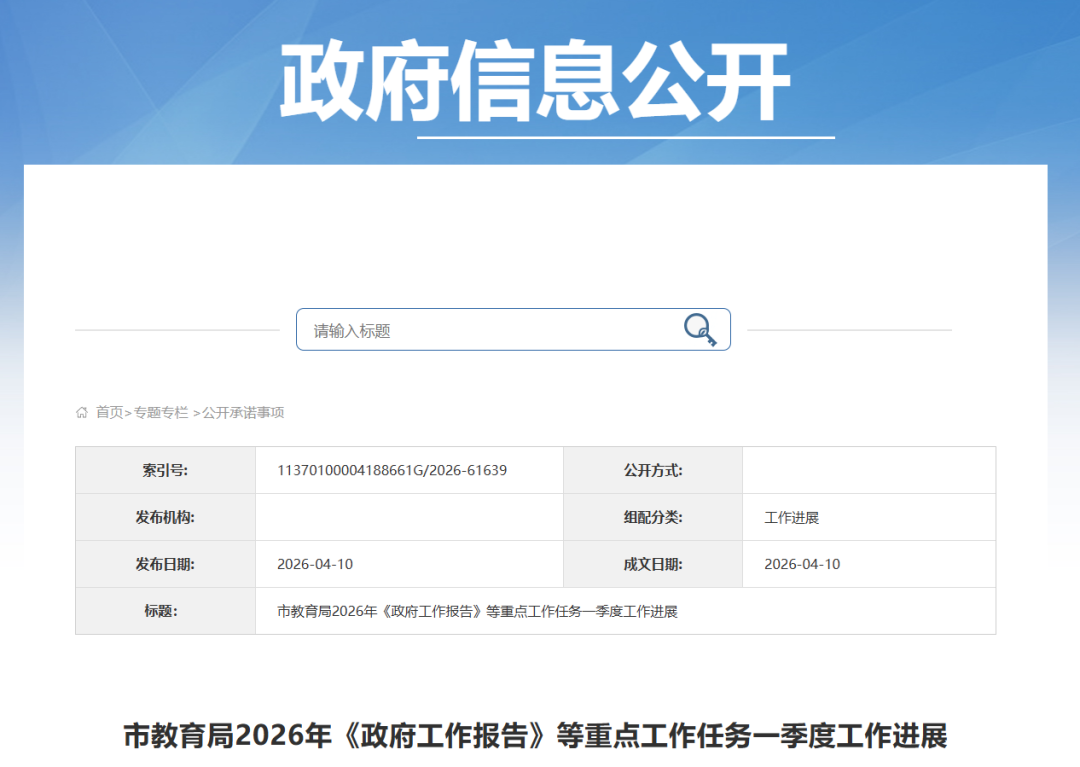Click the home icon in breadcrumb
This screenshot has height=767, width=1080.
82,412
